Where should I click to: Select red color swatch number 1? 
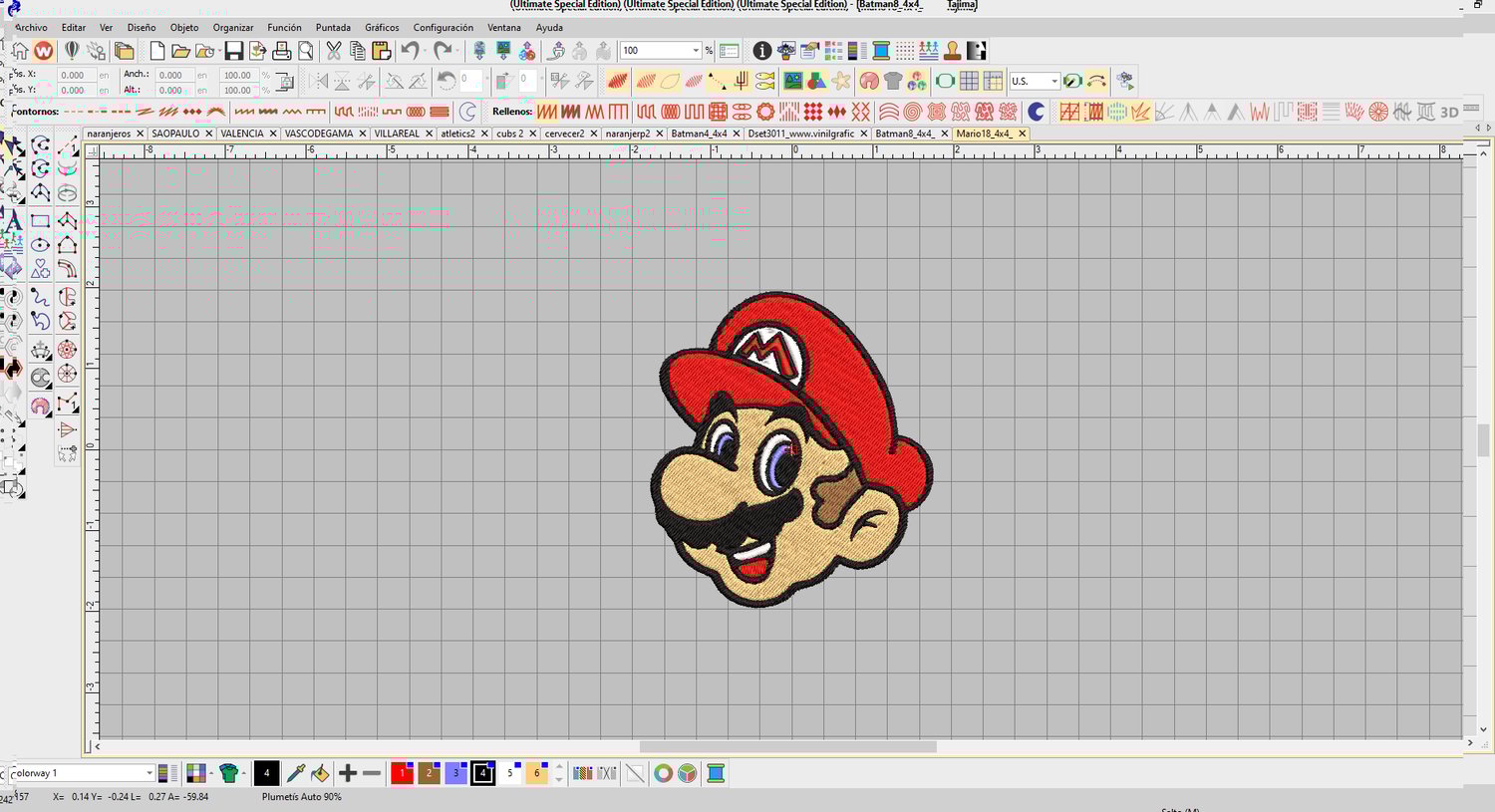pos(402,773)
